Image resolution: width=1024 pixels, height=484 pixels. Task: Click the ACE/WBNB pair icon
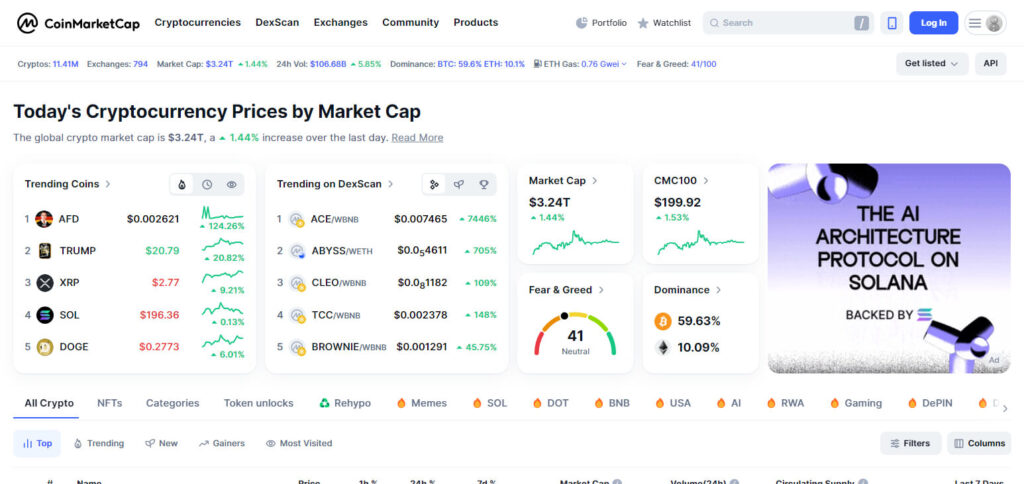pos(298,219)
